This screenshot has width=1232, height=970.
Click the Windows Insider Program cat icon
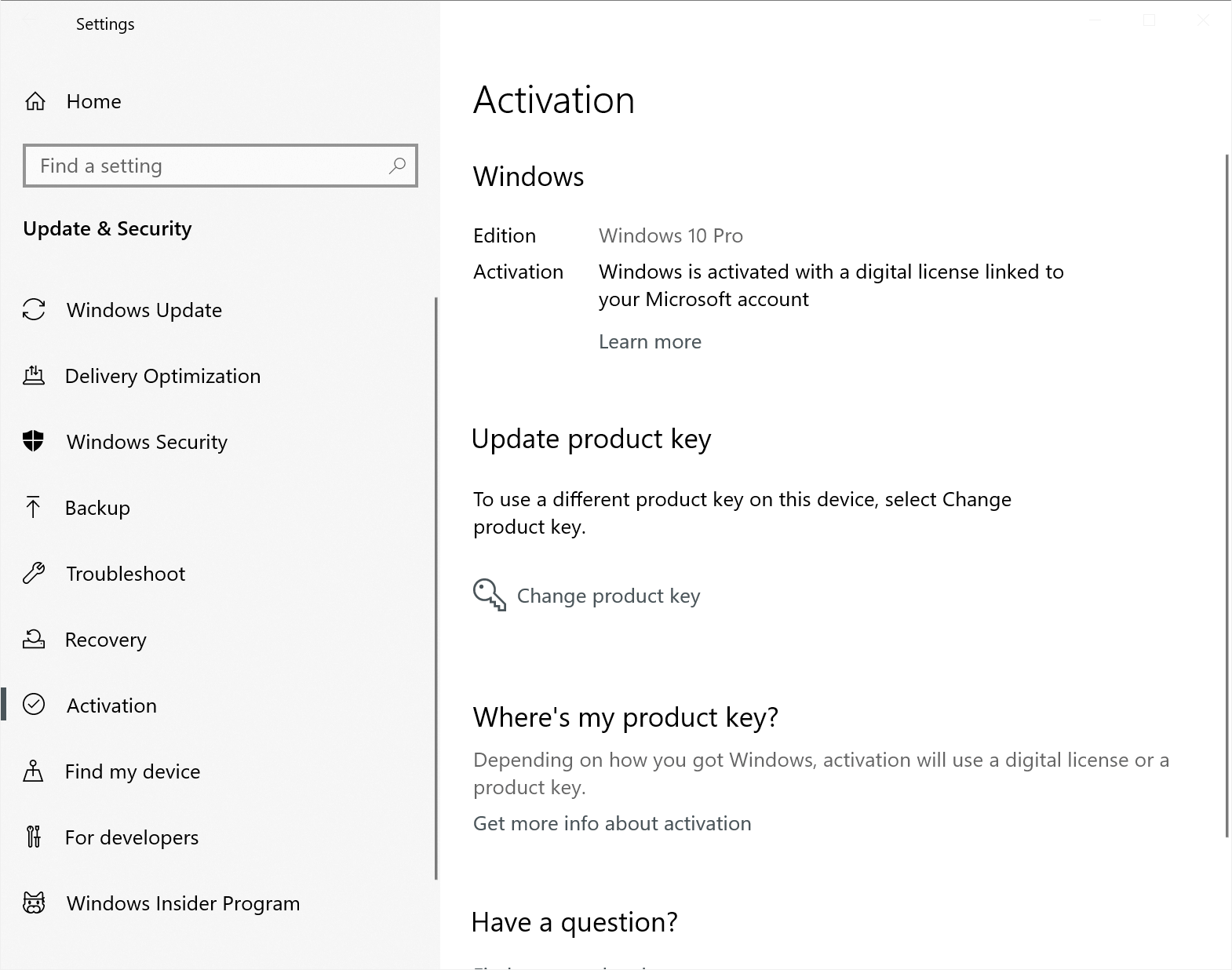pos(34,903)
